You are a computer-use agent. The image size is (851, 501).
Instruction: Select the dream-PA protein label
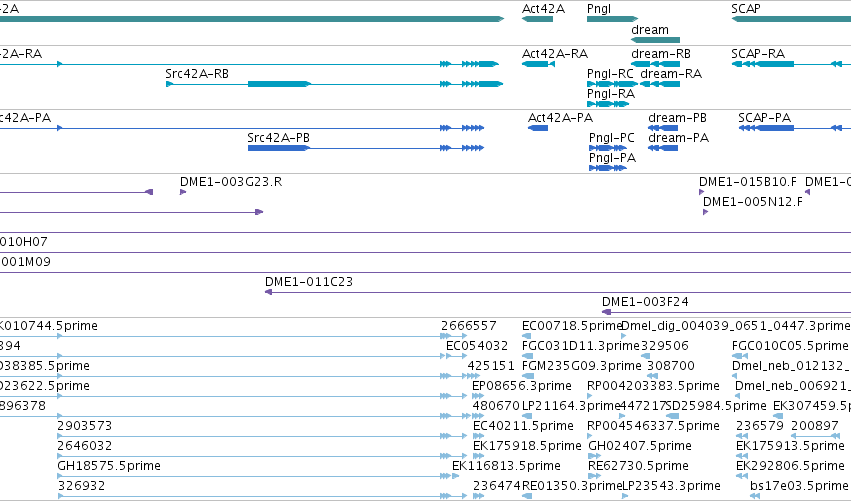tap(678, 138)
